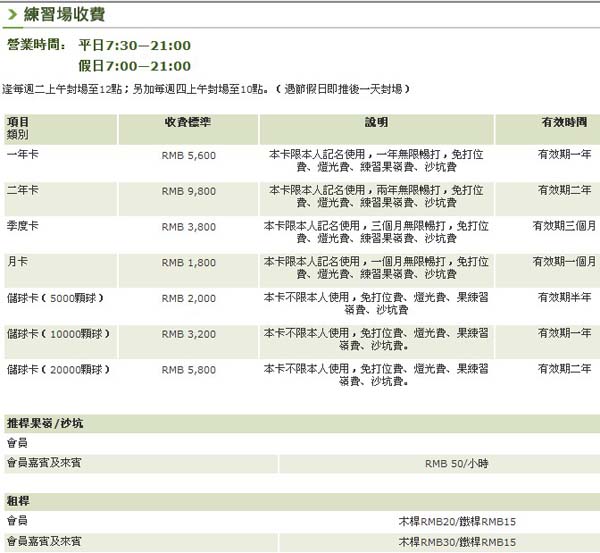Click the 有效時間 column header
Viewport: 600px width, 553px height.
(x=564, y=122)
